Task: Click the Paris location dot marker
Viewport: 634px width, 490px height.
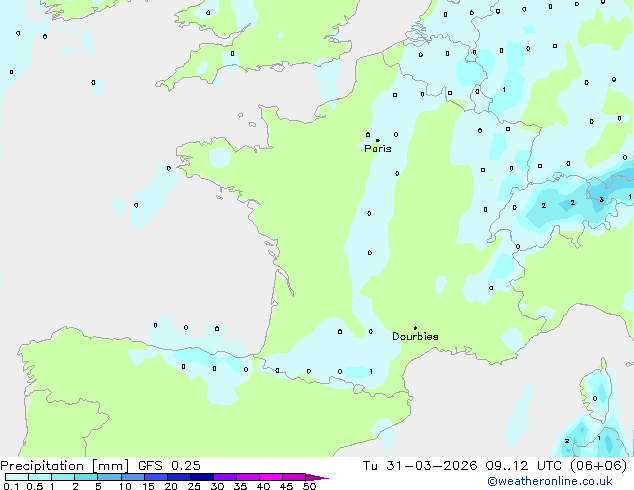Action: tap(378, 140)
